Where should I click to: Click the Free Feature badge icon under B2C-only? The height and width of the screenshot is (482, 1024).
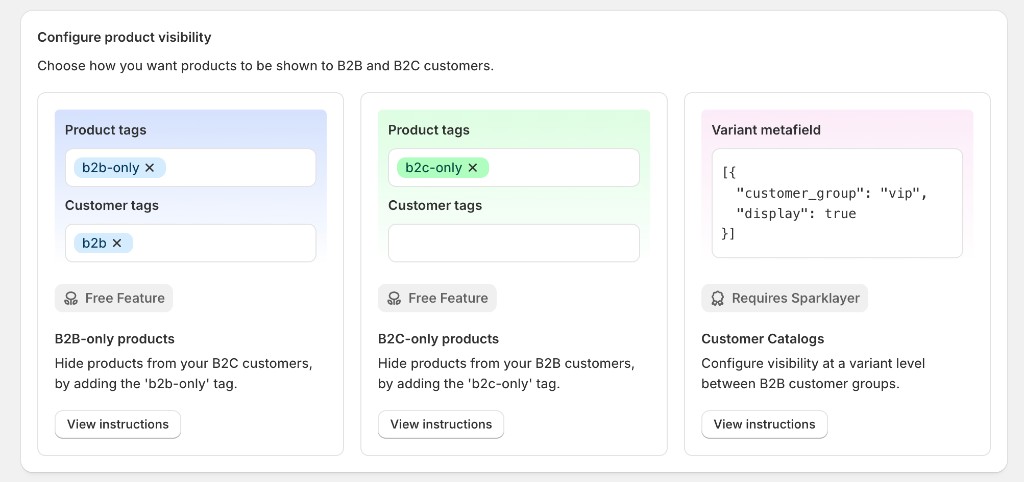pos(394,298)
